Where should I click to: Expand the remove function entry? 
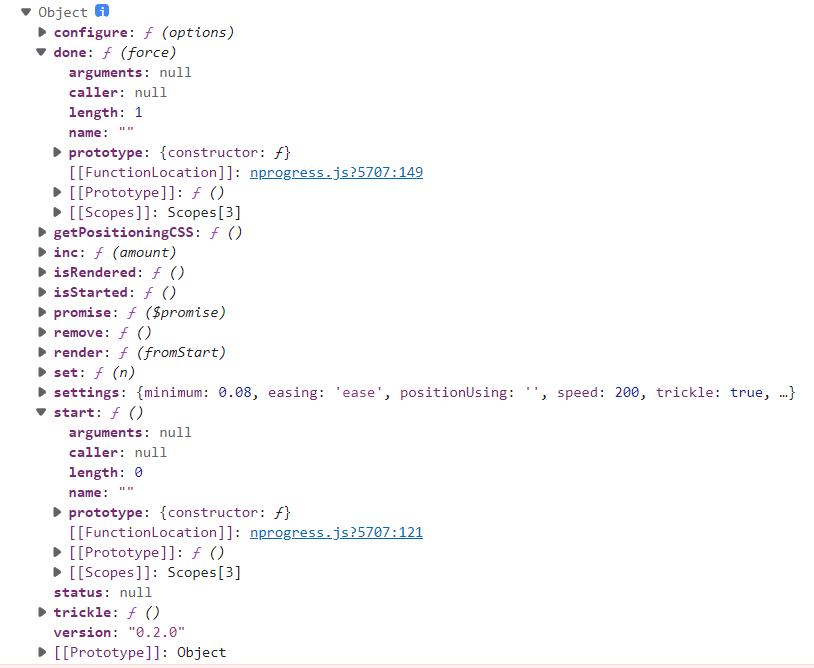pyautogui.click(x=42, y=332)
